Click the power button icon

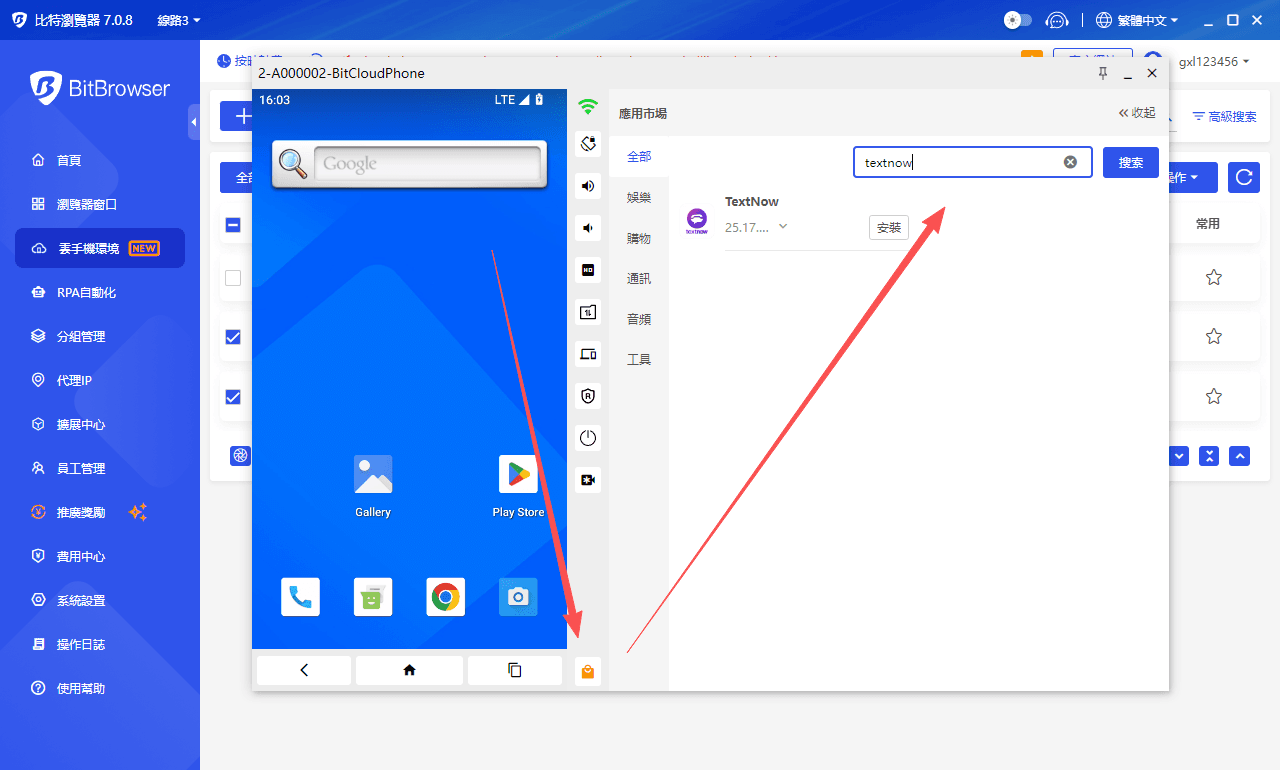[588, 438]
